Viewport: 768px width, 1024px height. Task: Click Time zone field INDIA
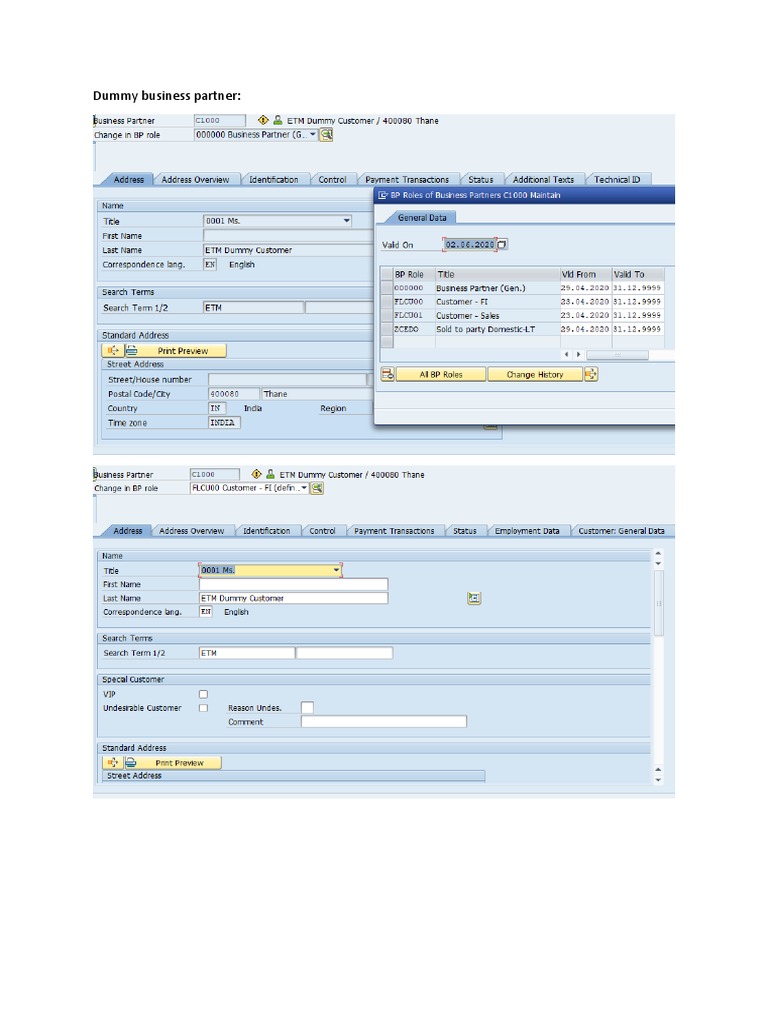(224, 423)
